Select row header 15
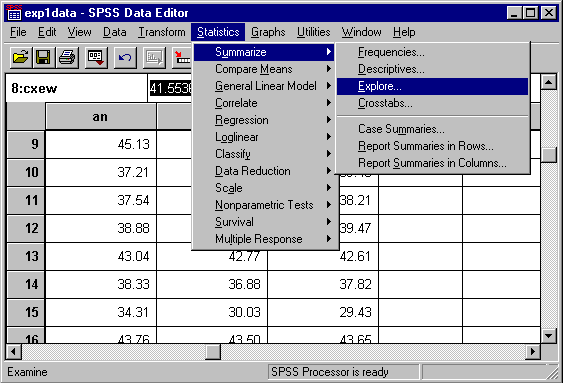 [x=26, y=312]
